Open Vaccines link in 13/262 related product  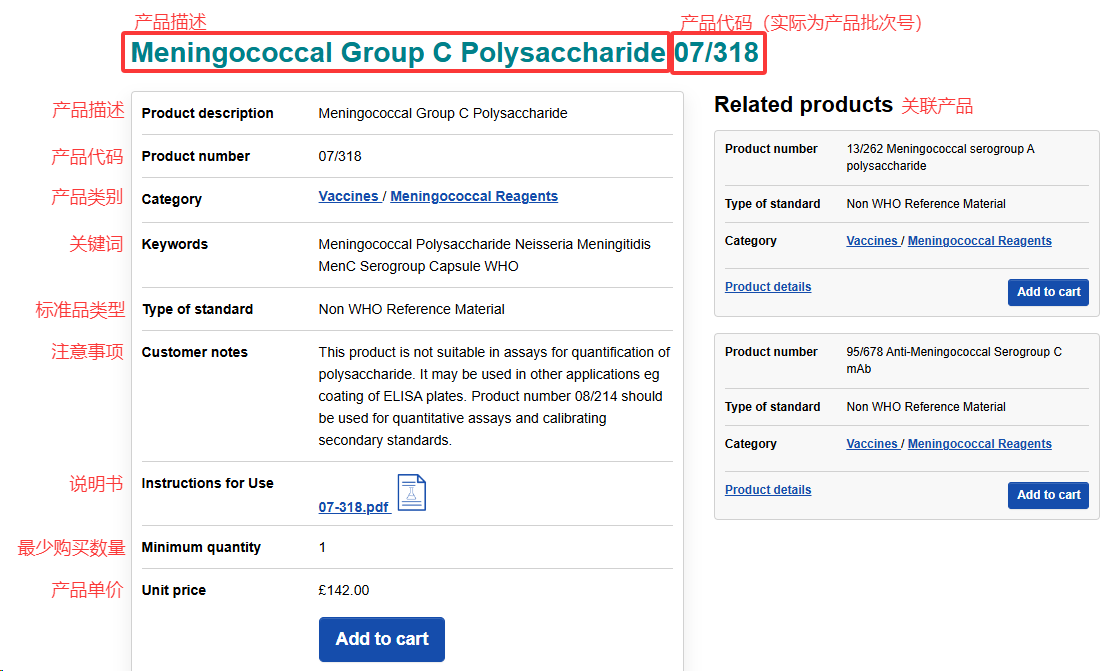coord(872,241)
